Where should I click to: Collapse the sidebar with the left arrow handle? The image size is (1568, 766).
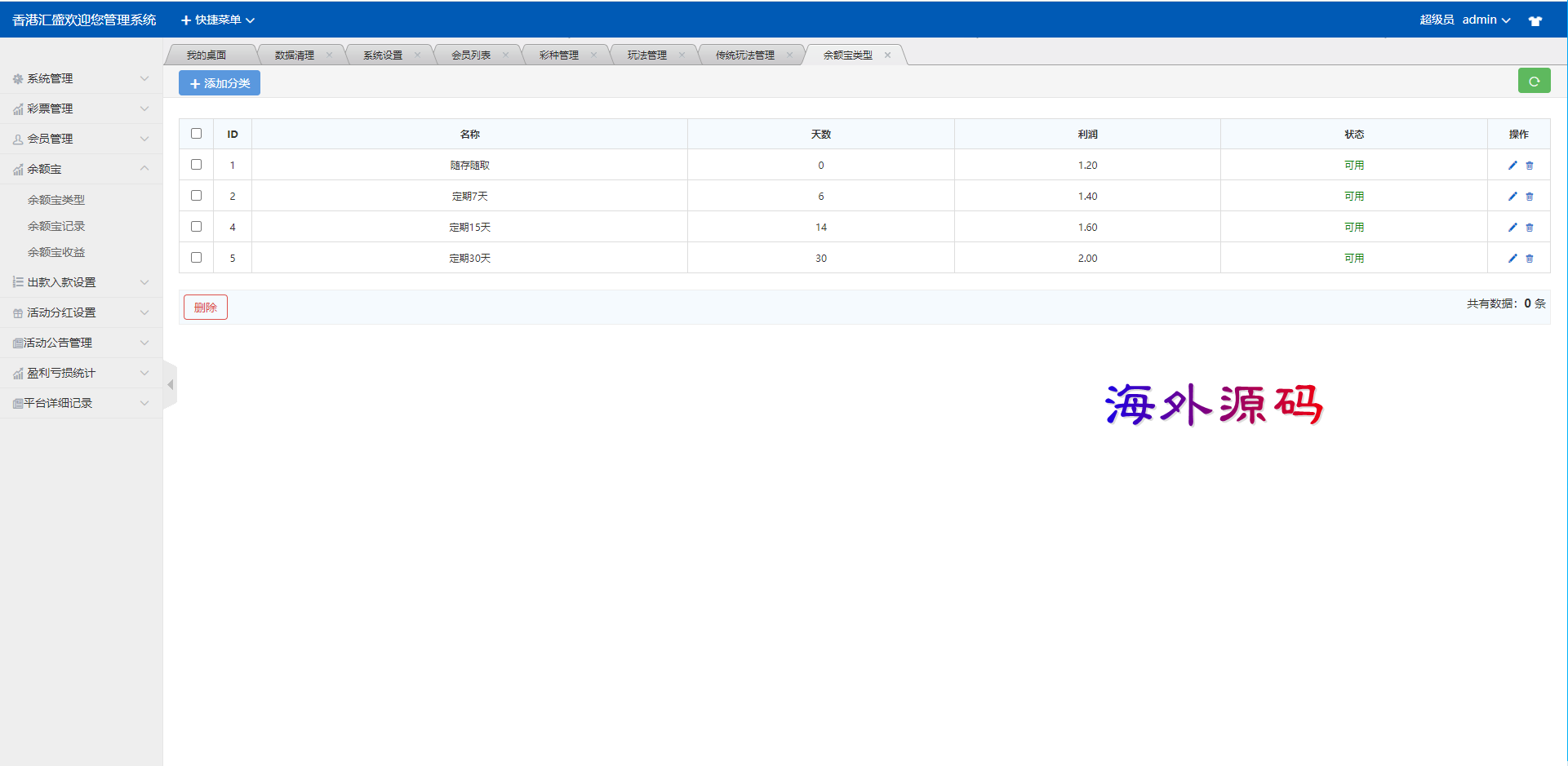tap(170, 384)
